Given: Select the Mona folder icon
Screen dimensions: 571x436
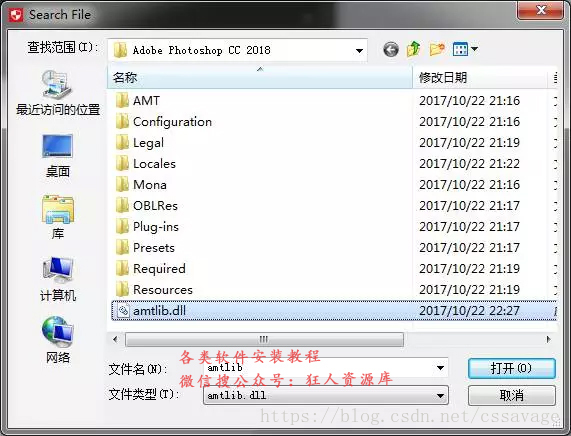Looking at the screenshot, I should (x=122, y=184).
